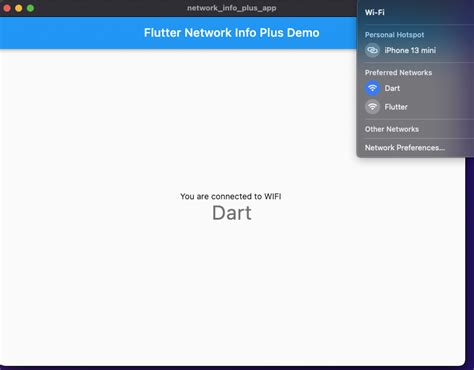Viewport: 474px width, 370px height.
Task: Click the Flutter Wi-Fi network icon
Action: (372, 107)
